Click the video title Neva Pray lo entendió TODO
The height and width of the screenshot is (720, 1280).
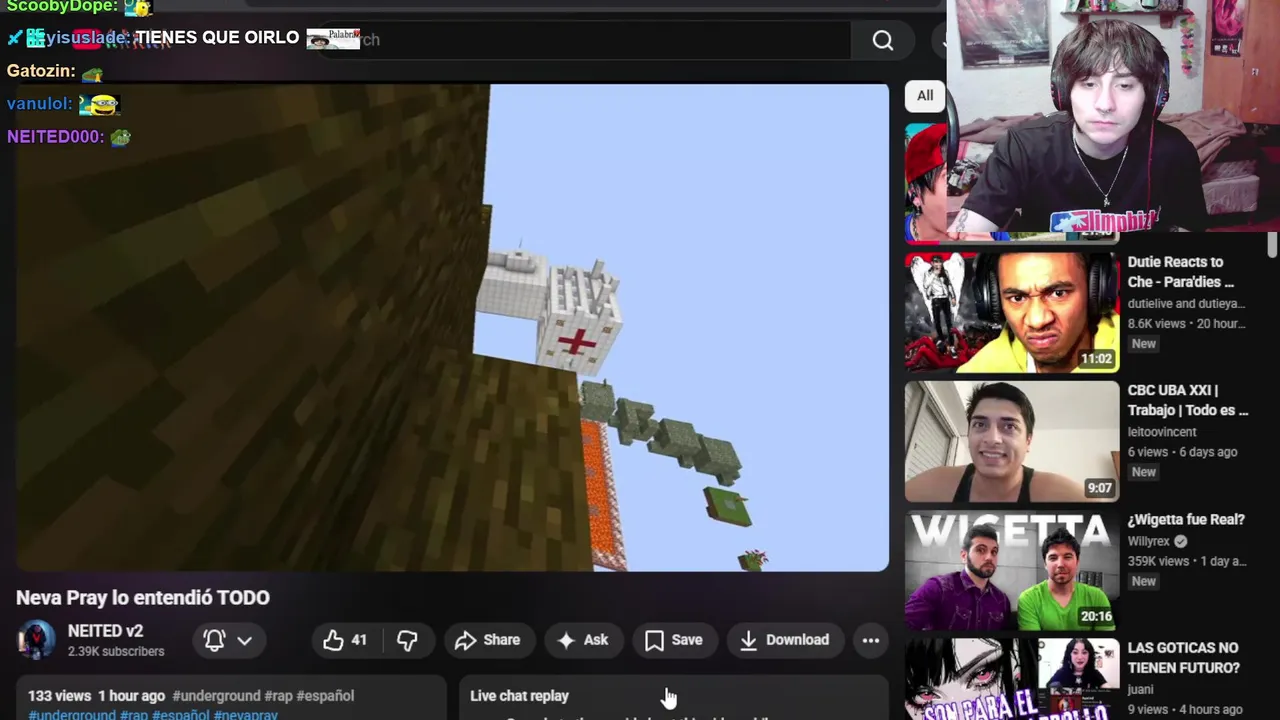(x=143, y=597)
